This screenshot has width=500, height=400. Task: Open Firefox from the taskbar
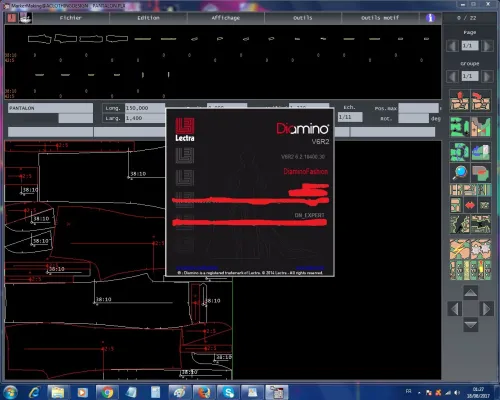pyautogui.click(x=204, y=392)
